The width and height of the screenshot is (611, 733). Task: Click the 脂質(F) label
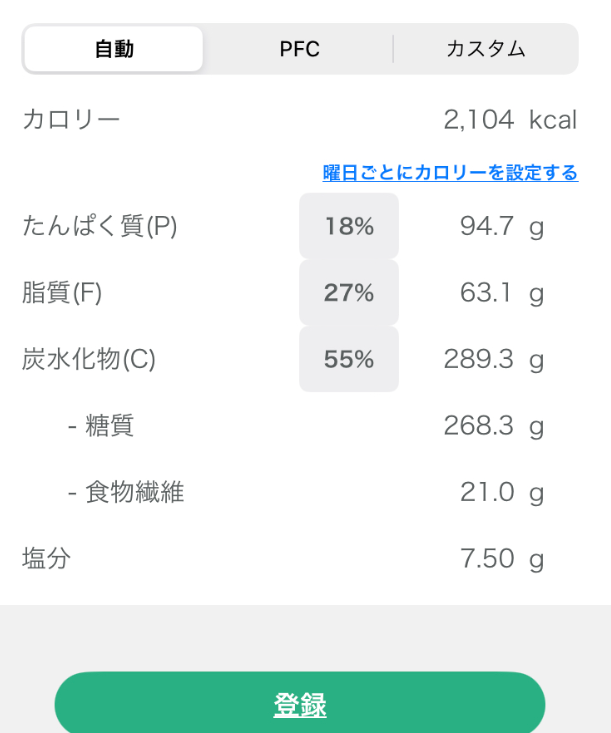click(62, 293)
